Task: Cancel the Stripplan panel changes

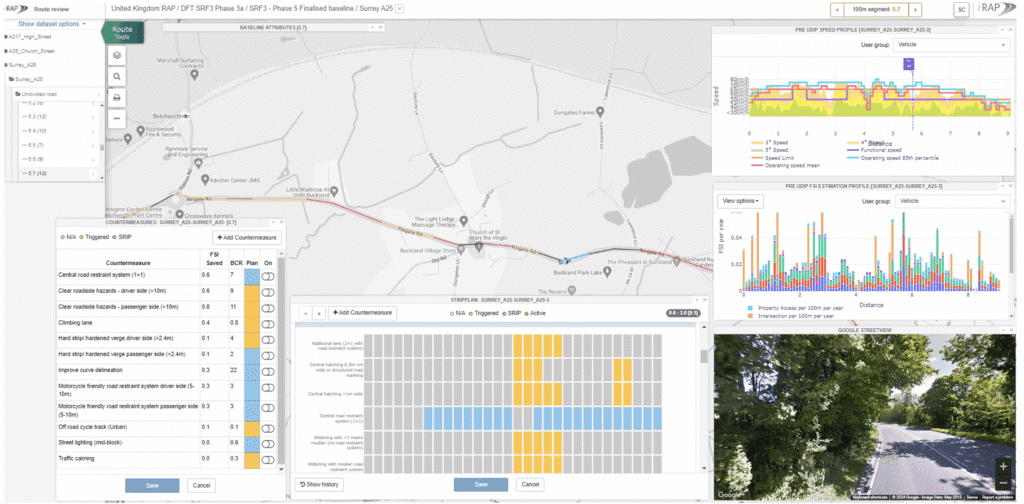Action: pyautogui.click(x=530, y=484)
